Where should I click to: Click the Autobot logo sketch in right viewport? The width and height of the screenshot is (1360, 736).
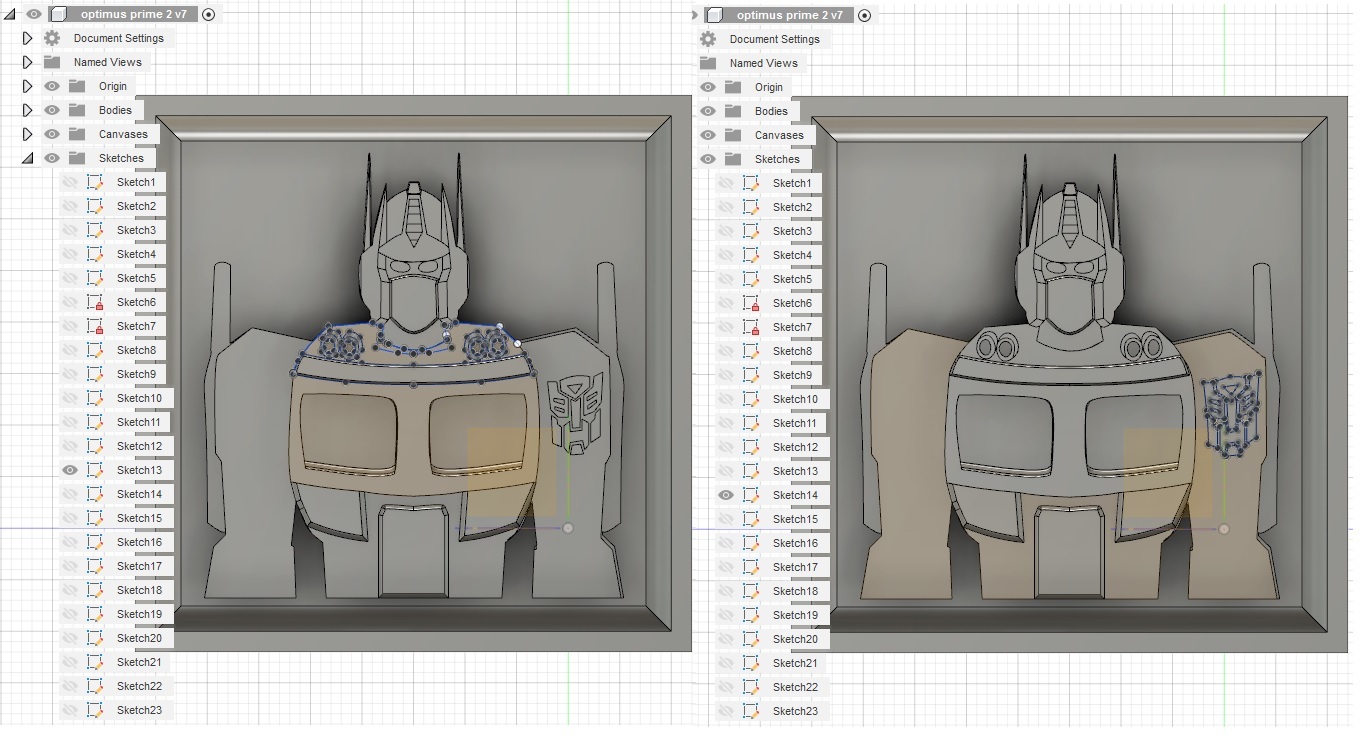[1231, 414]
